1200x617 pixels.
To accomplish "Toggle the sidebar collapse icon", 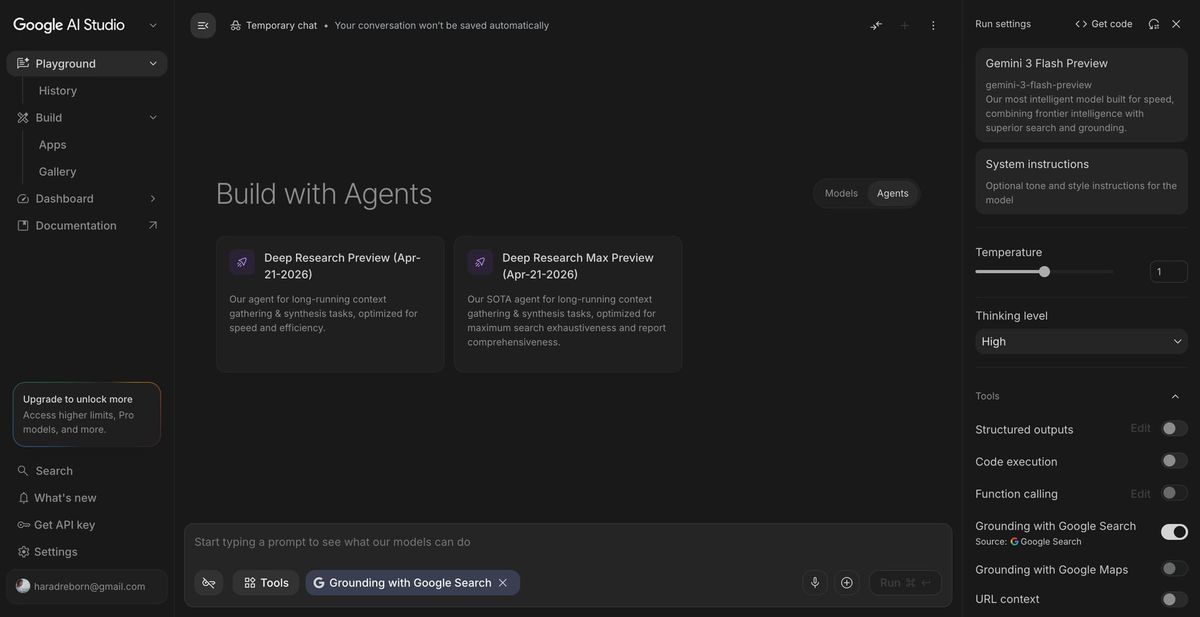I will 203,25.
